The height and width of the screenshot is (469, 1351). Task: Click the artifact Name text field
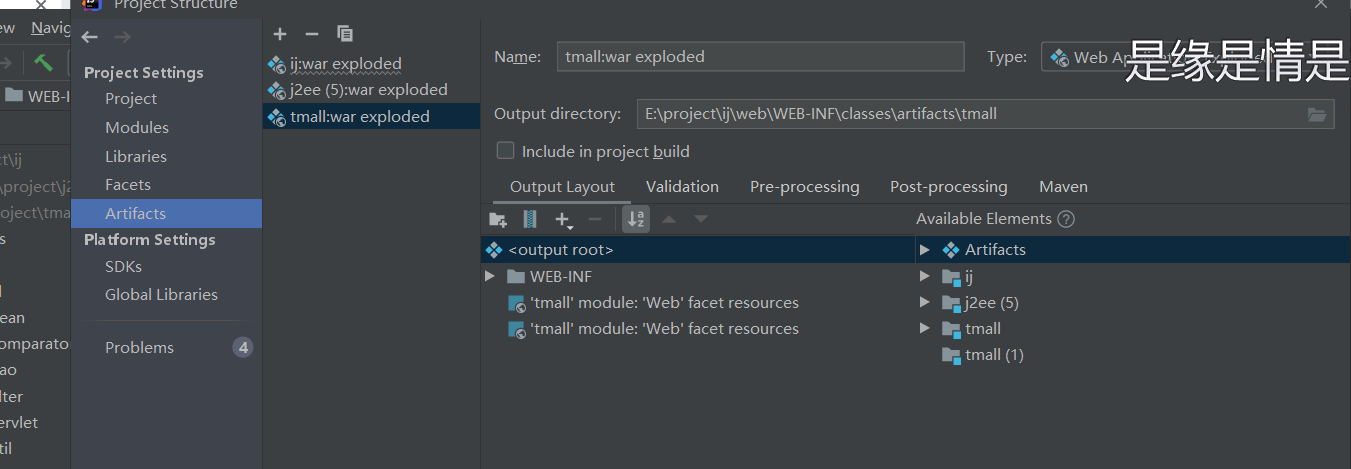760,57
